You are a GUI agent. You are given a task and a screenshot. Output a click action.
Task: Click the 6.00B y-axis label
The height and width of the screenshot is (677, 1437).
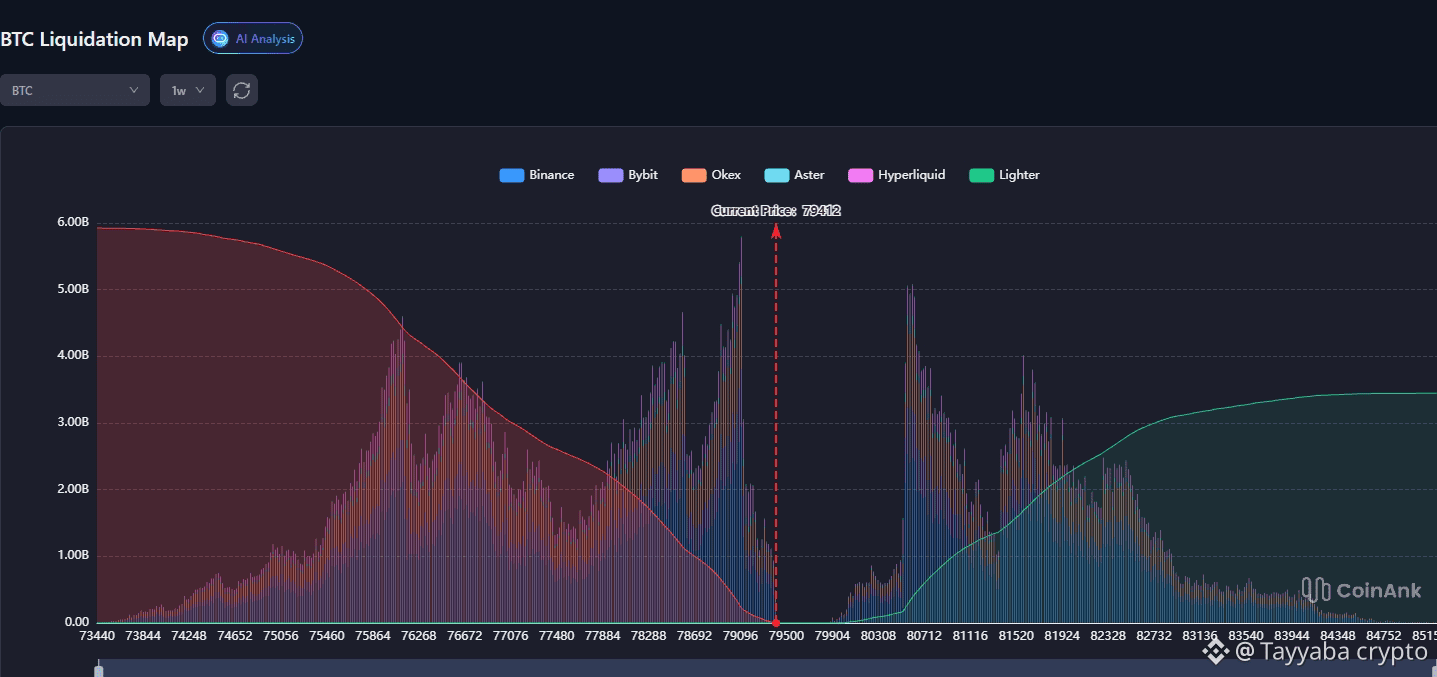(x=74, y=222)
